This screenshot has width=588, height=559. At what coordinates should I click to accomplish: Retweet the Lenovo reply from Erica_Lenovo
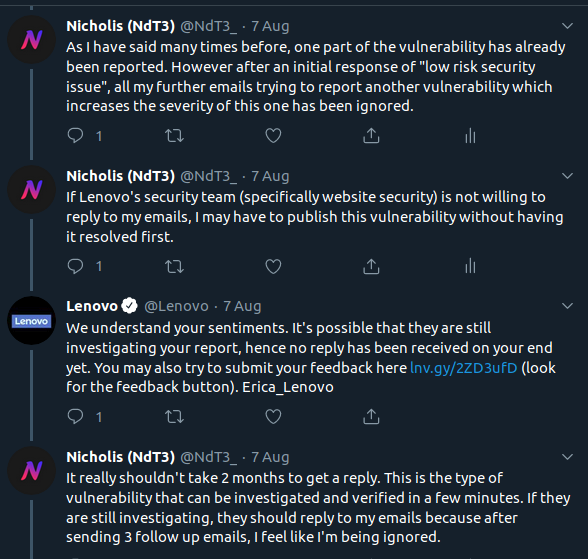click(x=174, y=417)
